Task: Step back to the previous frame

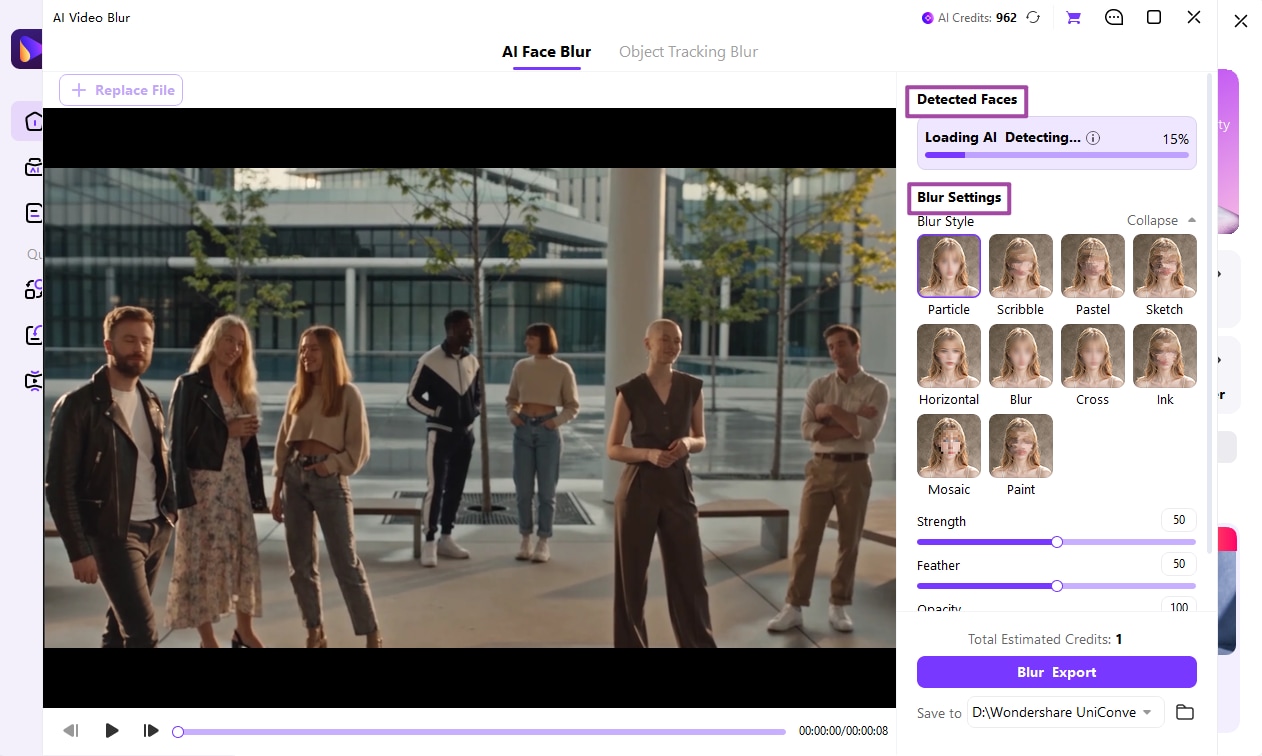Action: click(x=71, y=731)
